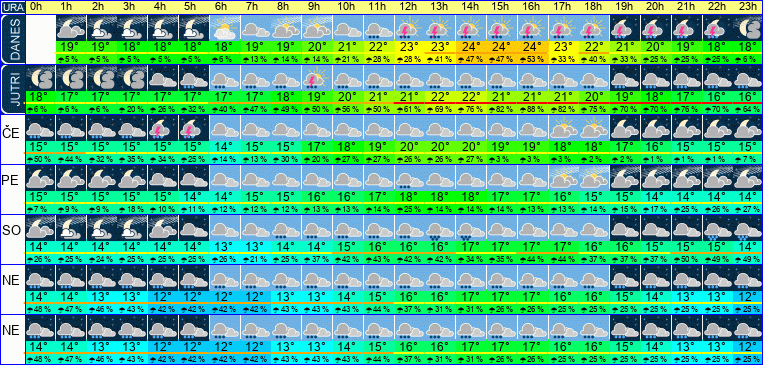Select the SO day row label
The height and width of the screenshot is (365, 763).
(x=12, y=230)
